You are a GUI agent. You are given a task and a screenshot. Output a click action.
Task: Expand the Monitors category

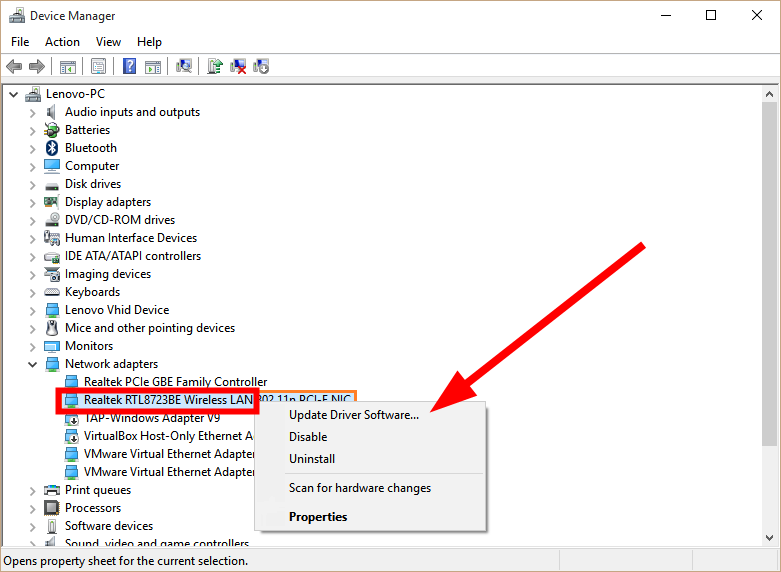32,347
